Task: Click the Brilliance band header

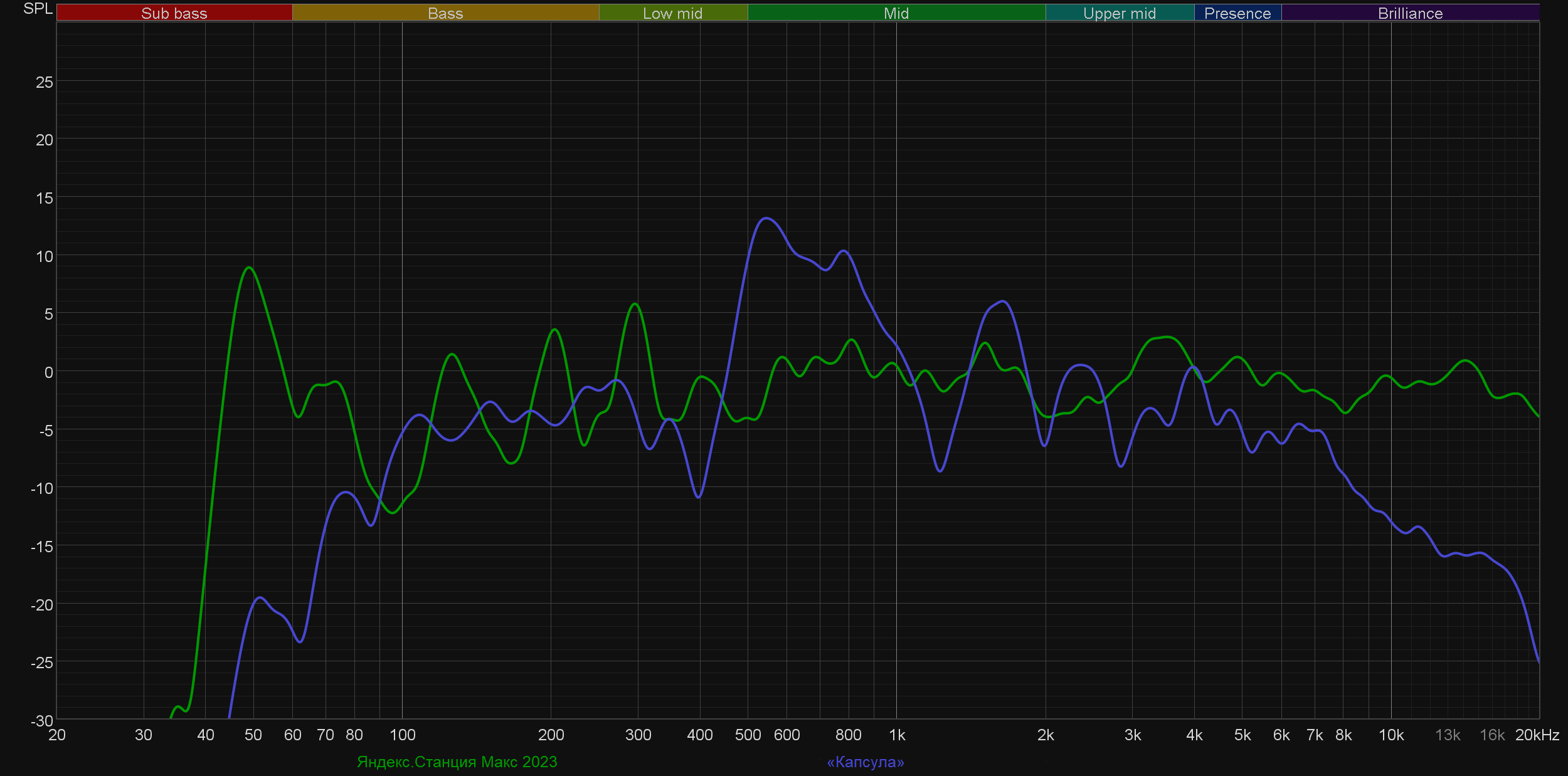Action: [1410, 13]
